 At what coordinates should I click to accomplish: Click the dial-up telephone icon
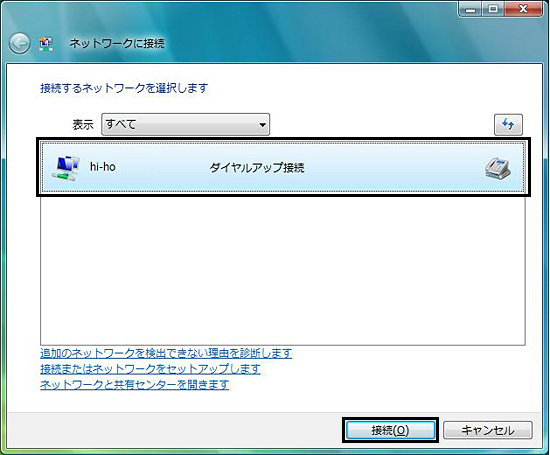pyautogui.click(x=498, y=168)
